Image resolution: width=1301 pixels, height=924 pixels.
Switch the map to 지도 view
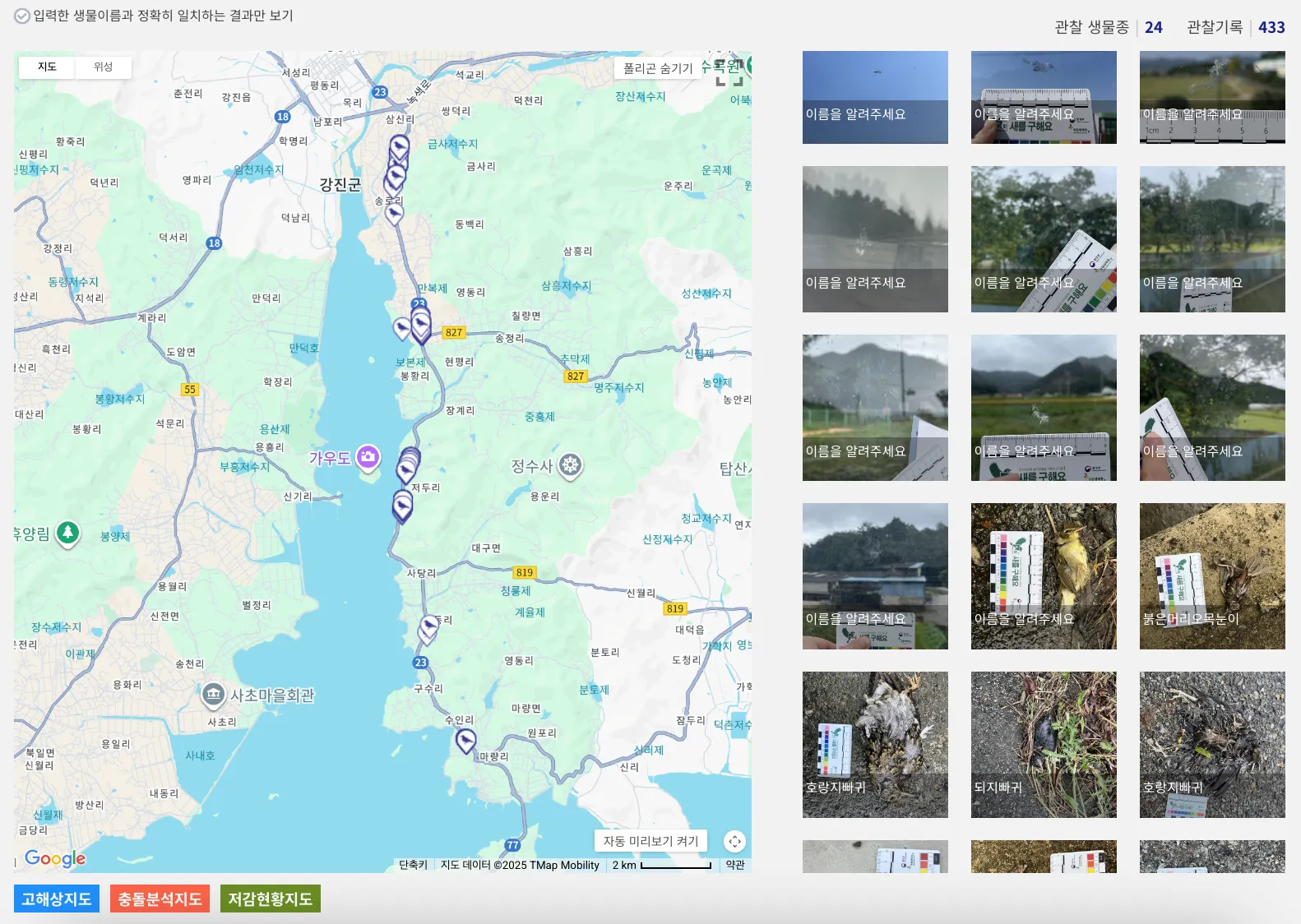(x=47, y=67)
